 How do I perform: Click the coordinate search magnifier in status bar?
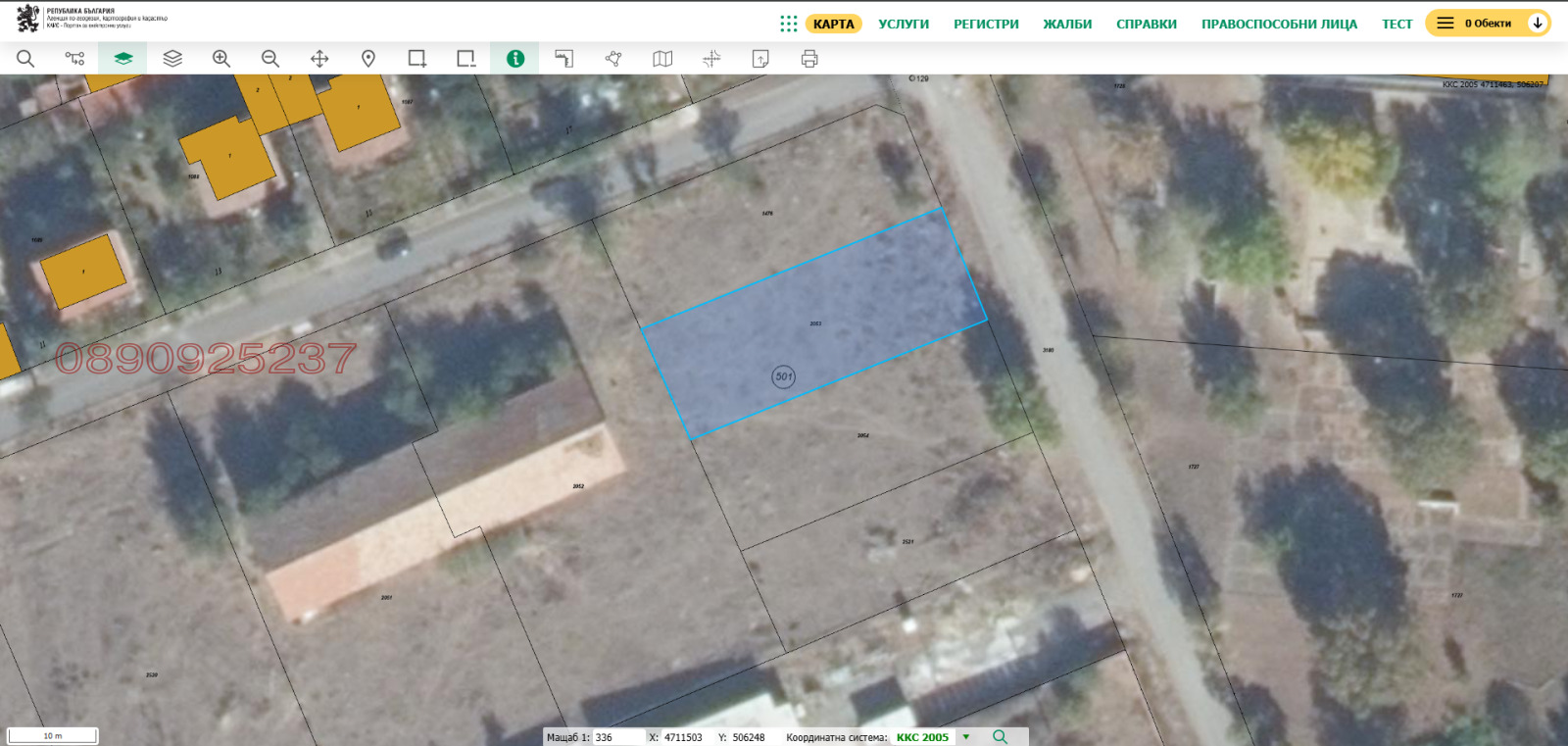coord(1000,737)
